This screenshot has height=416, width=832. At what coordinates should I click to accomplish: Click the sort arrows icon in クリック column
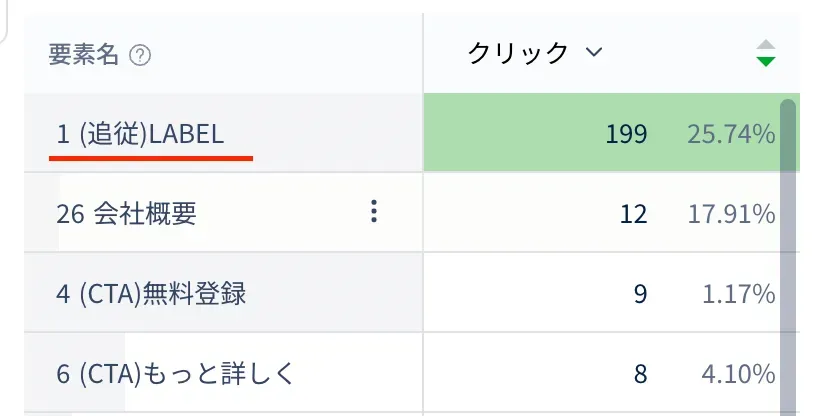[x=766, y=53]
